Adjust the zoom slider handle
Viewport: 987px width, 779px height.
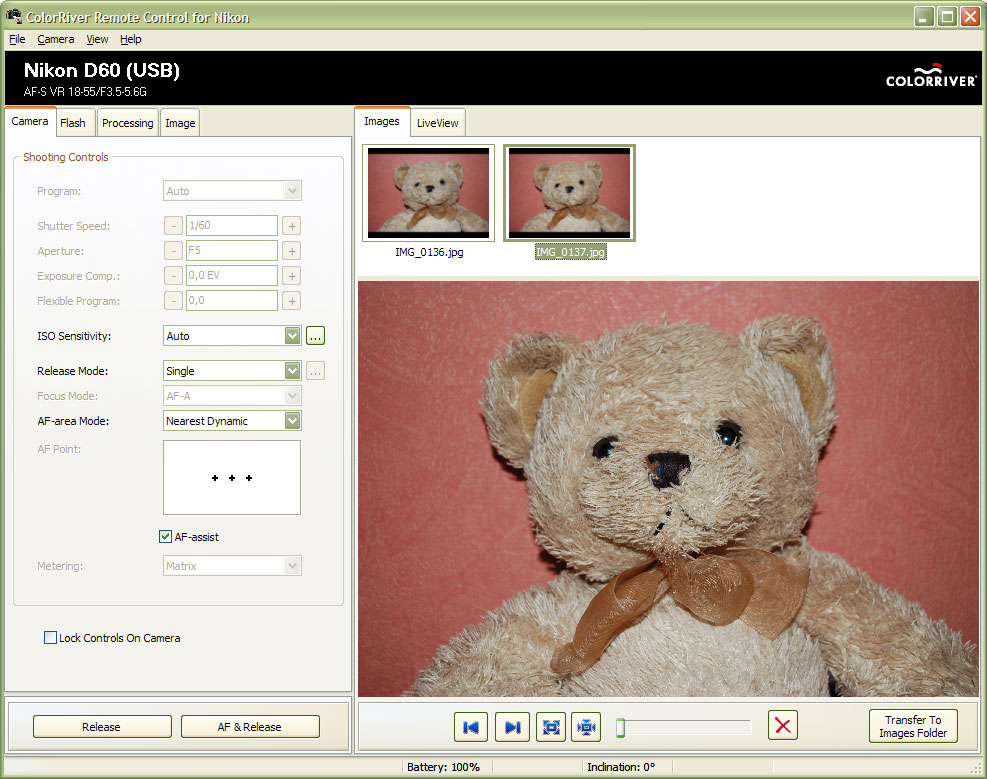click(620, 727)
